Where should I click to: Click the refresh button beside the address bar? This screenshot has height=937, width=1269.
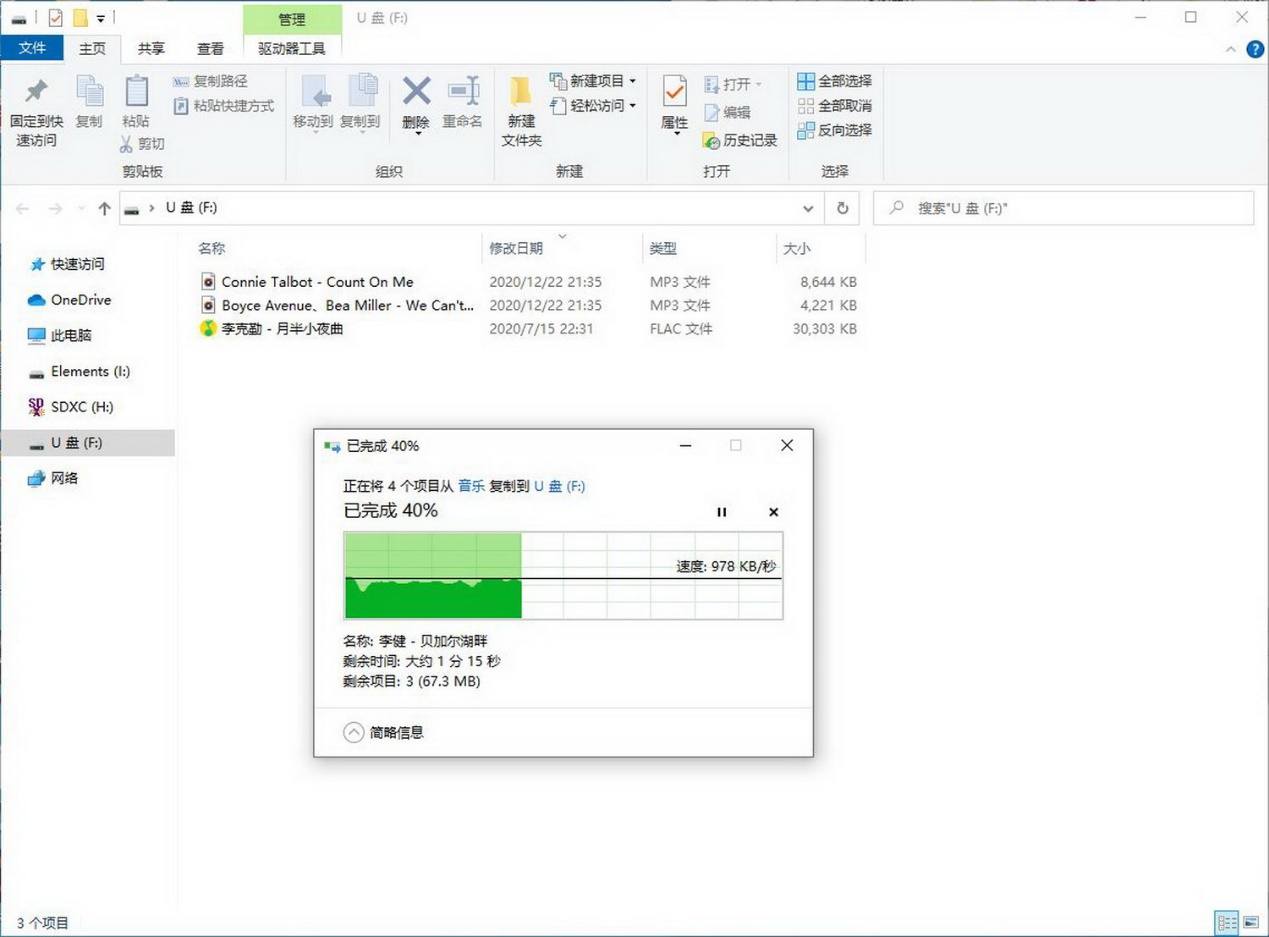coord(842,208)
